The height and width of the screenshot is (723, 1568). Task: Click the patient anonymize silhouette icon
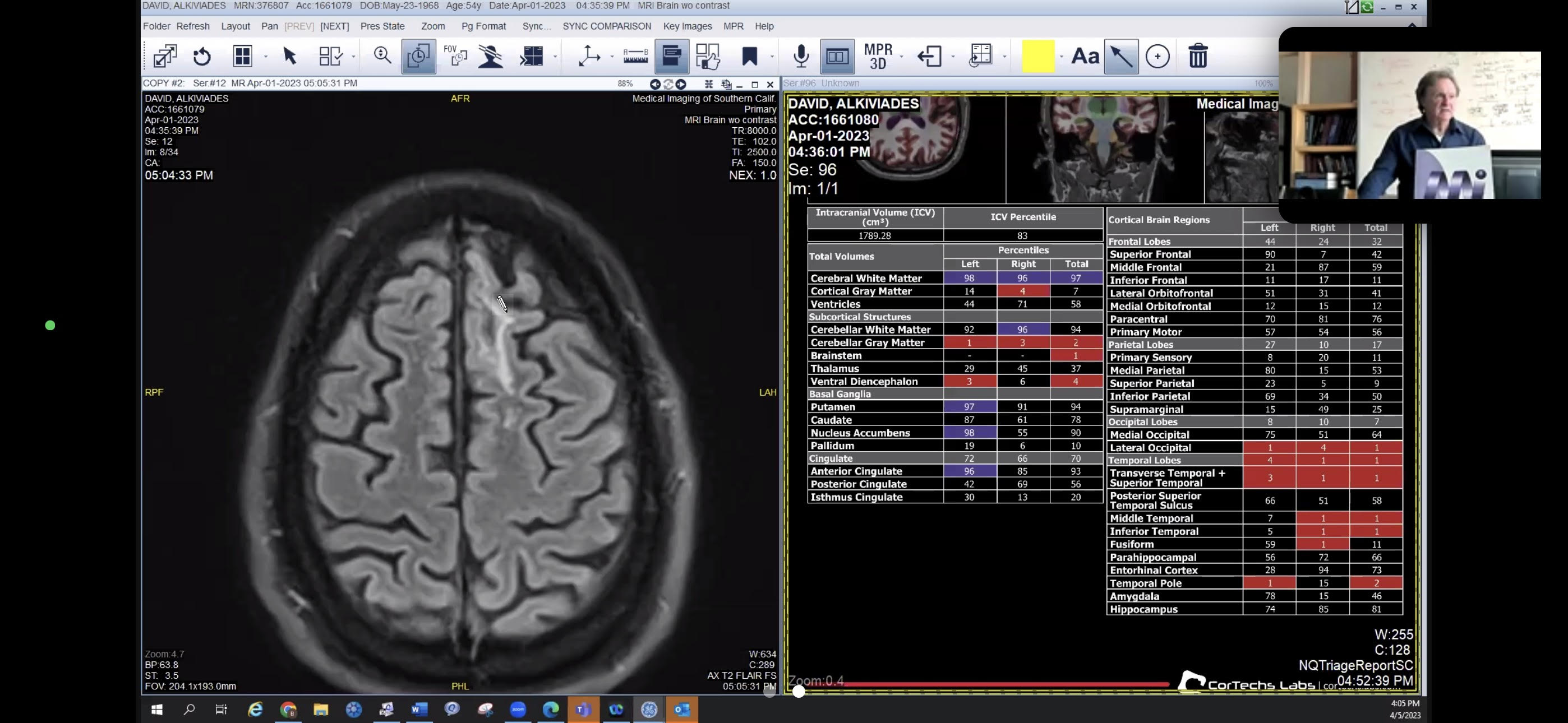pos(491,57)
